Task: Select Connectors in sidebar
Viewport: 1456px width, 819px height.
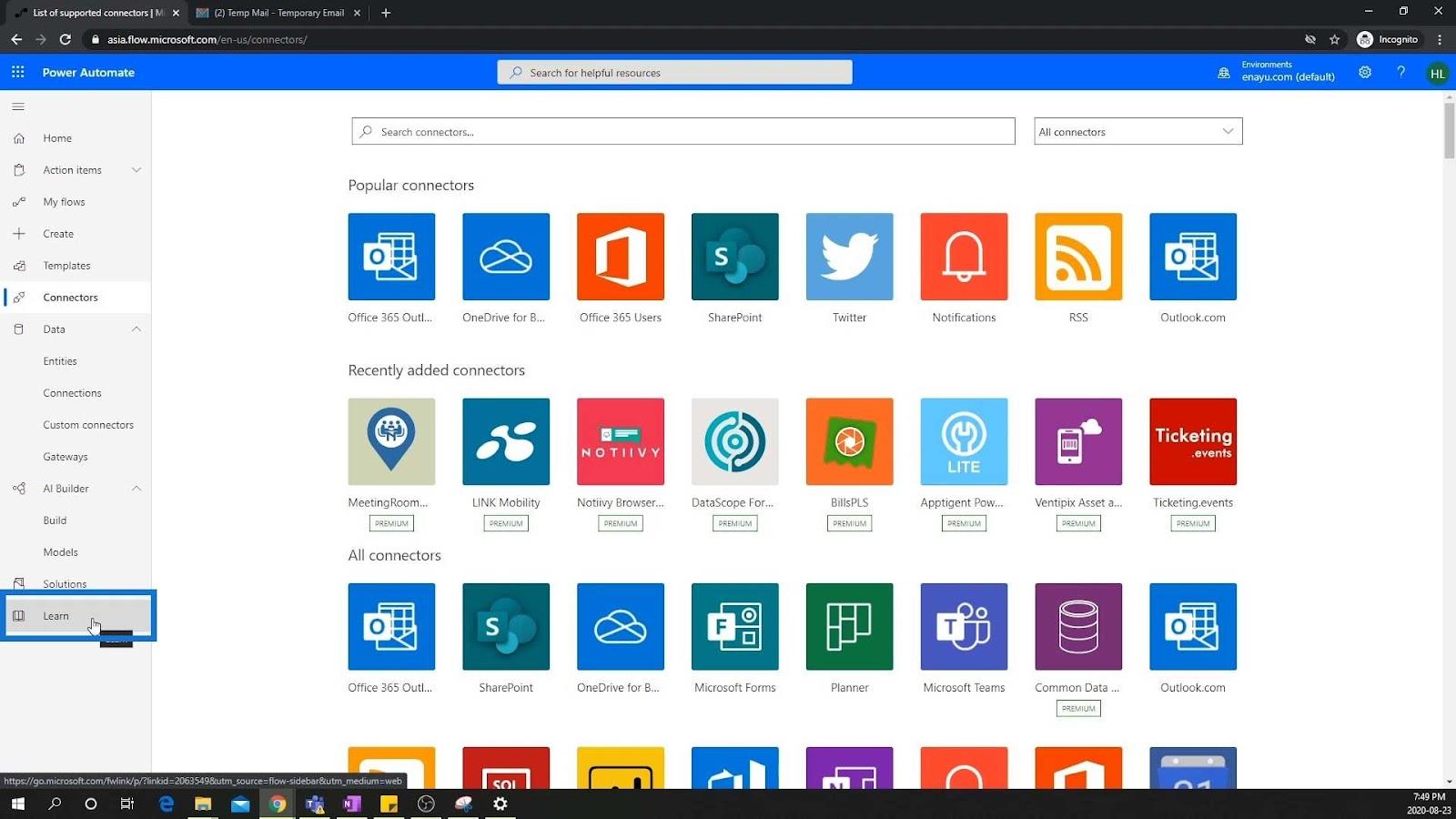Action: pos(76,298)
